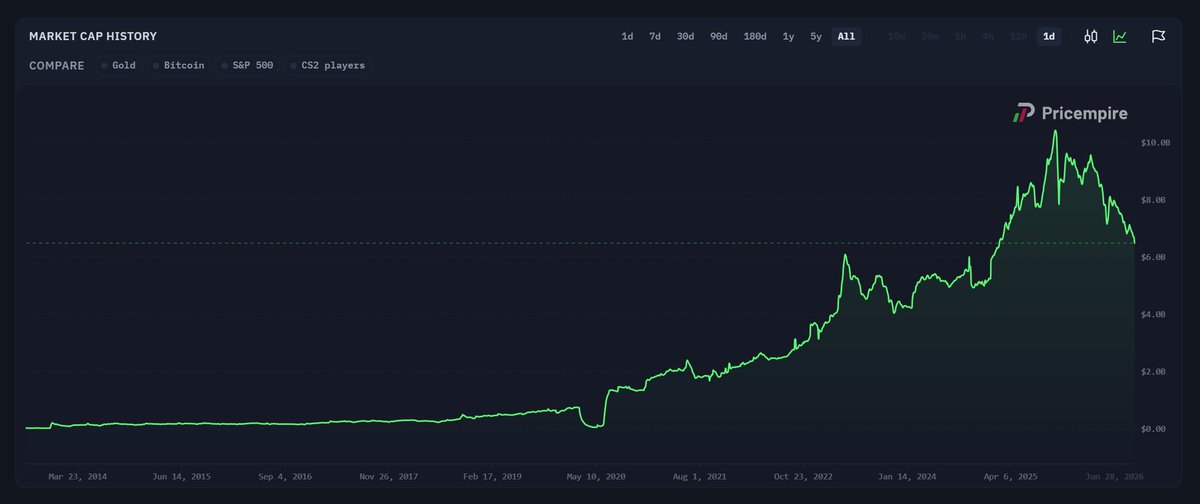Toggle Bitcoin comparison overlay
The width and height of the screenshot is (1200, 504).
[x=179, y=66]
